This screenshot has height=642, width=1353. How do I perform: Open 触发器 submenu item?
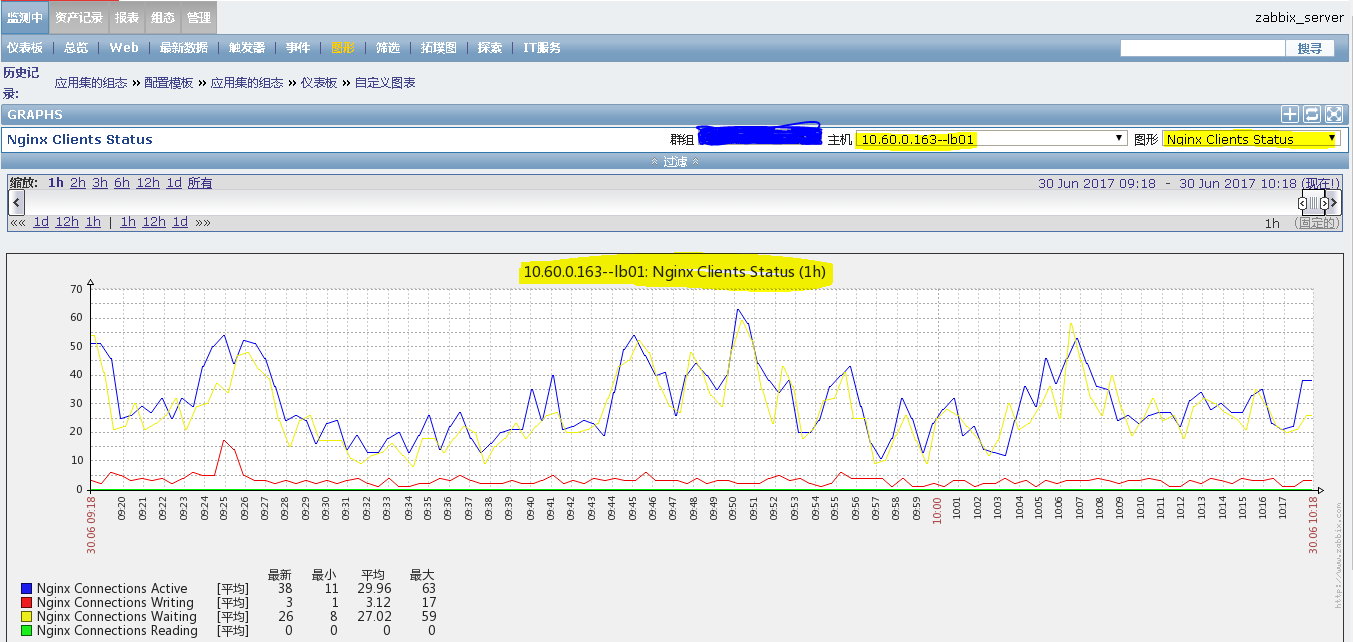(247, 48)
